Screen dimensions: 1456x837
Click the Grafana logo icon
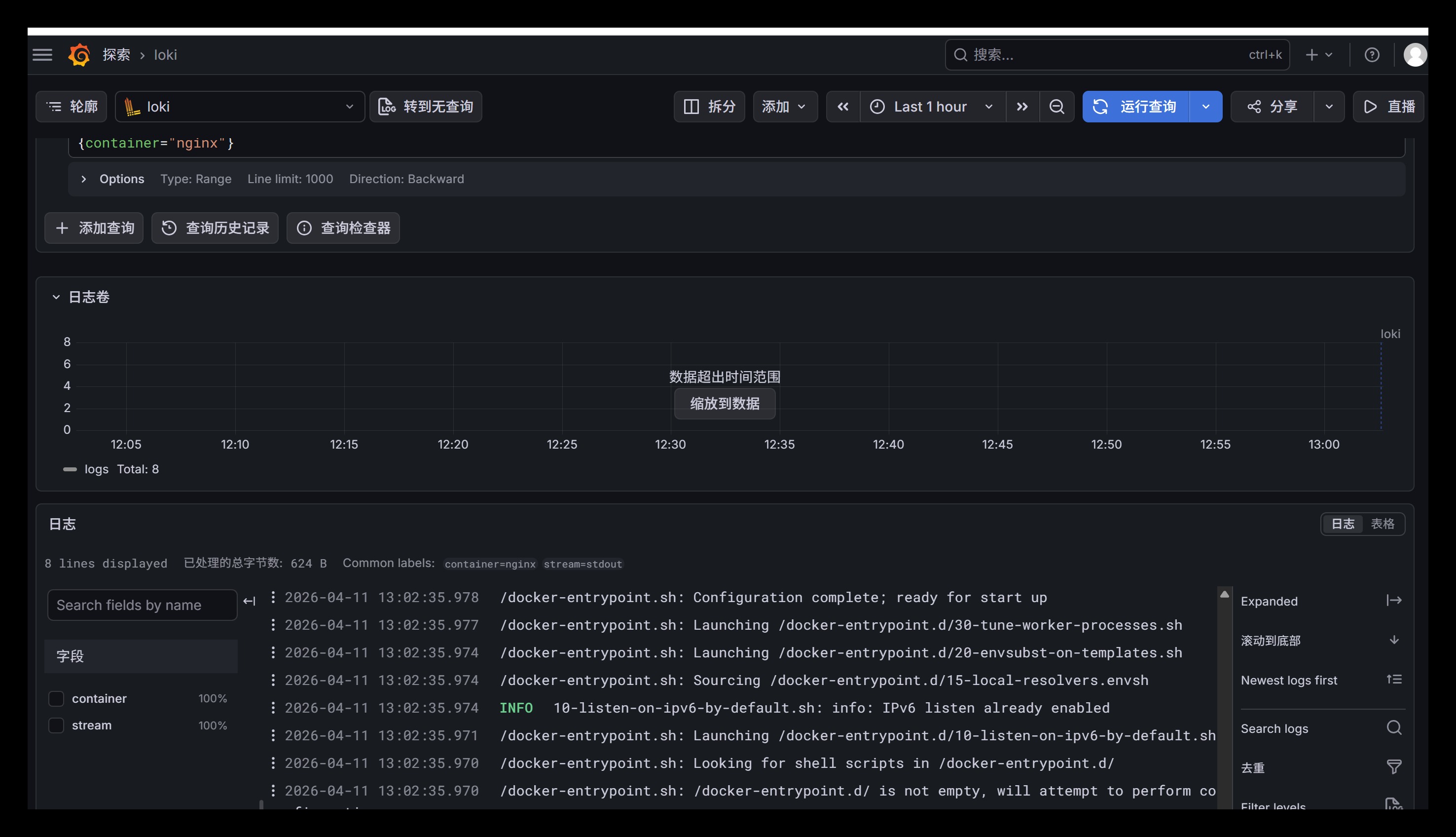(x=79, y=55)
